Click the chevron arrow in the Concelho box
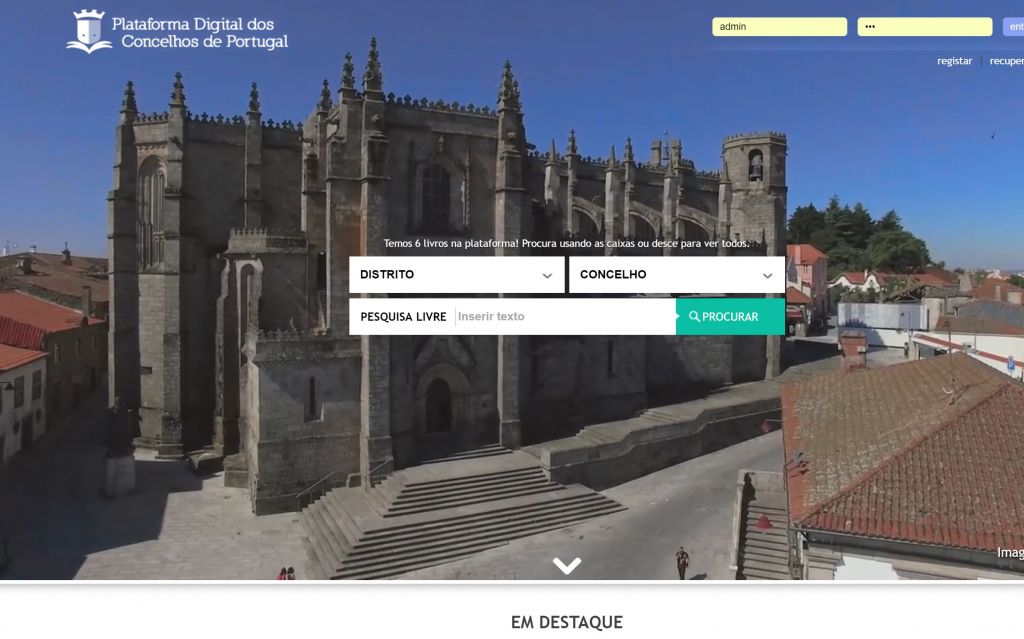 (x=767, y=276)
